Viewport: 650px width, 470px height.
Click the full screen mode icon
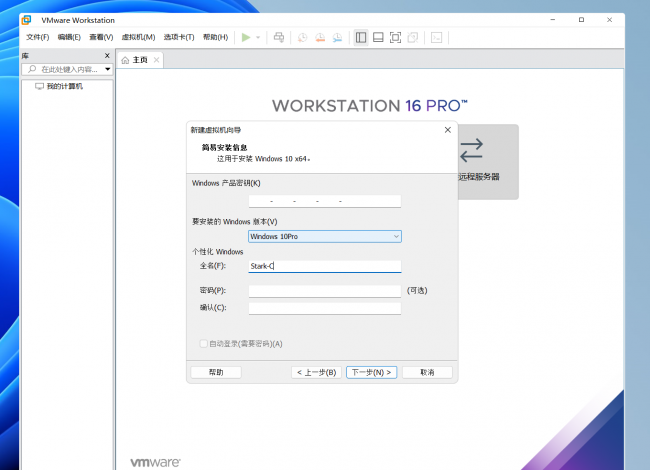tap(395, 37)
